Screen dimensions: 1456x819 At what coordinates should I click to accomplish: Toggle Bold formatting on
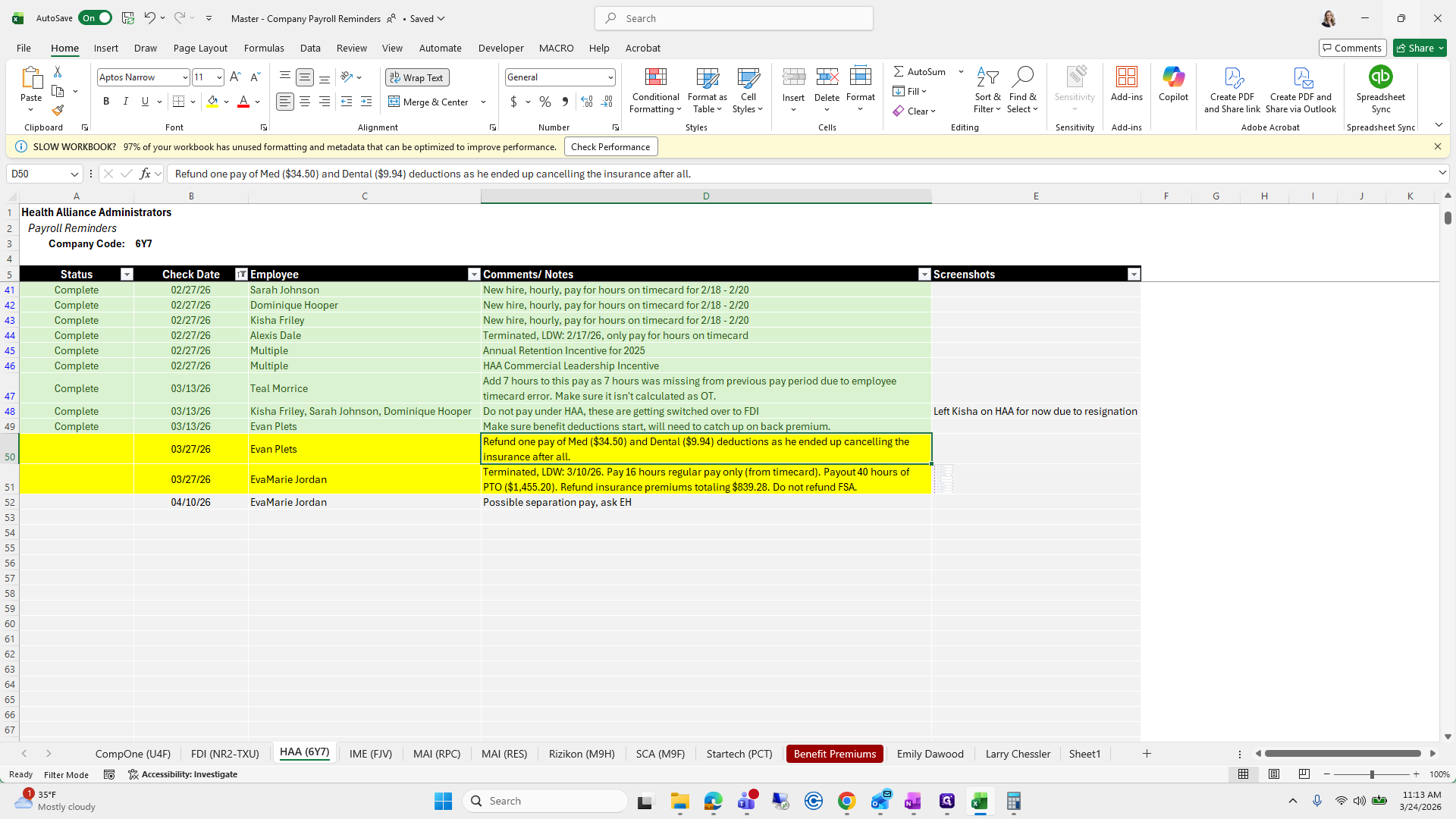(x=106, y=102)
